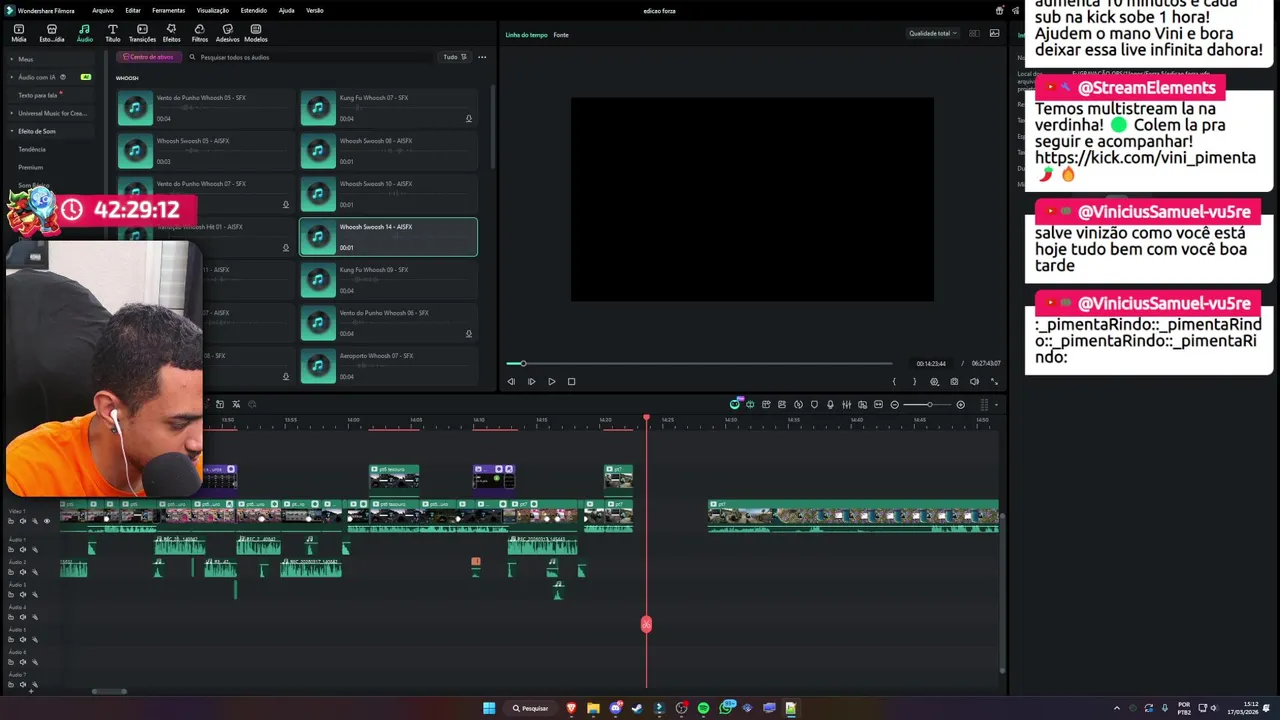Switch to Linha do tempo tab
The image size is (1280, 720).
526,35
